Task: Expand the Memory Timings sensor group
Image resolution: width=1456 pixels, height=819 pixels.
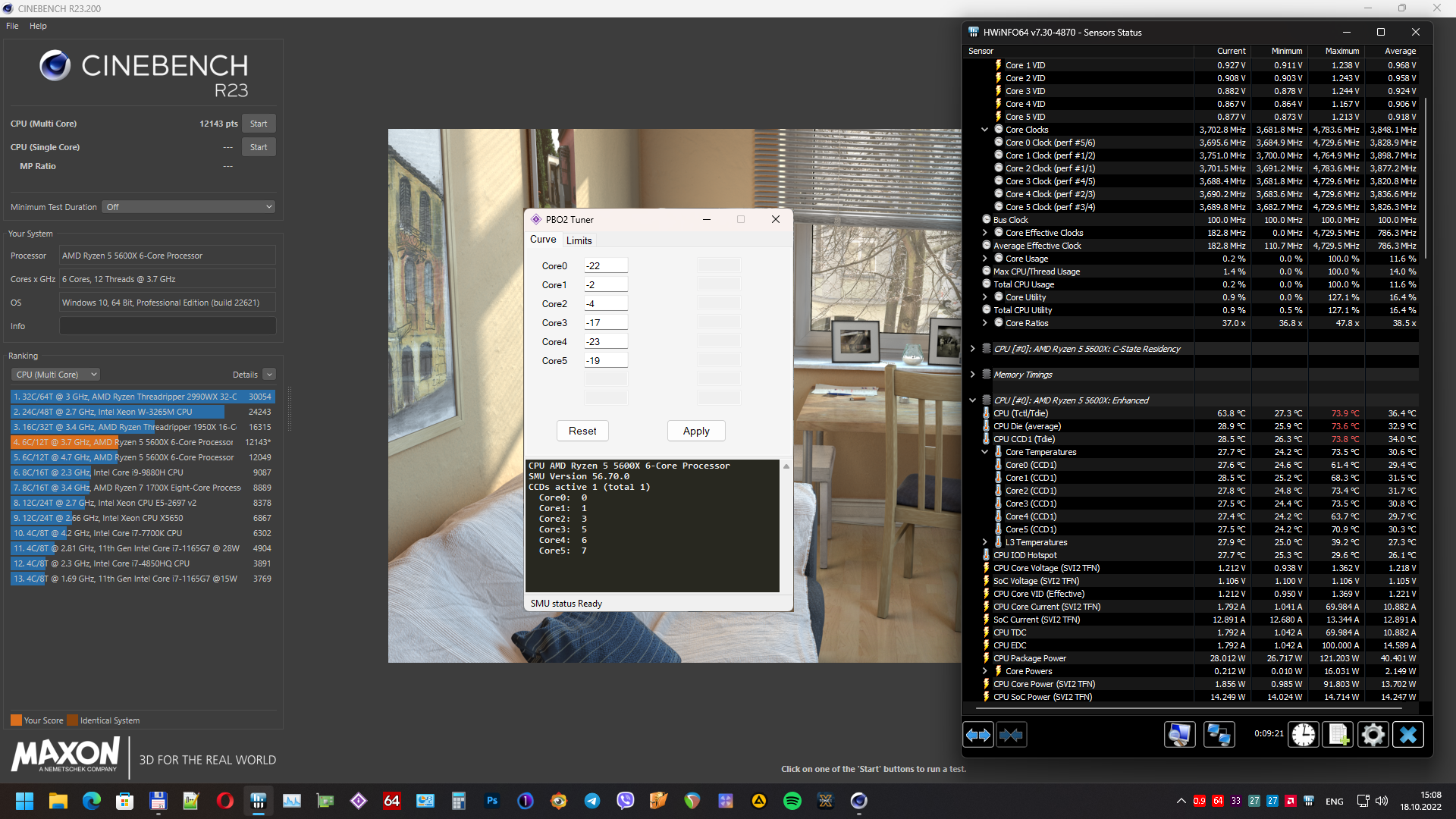Action: coord(973,375)
